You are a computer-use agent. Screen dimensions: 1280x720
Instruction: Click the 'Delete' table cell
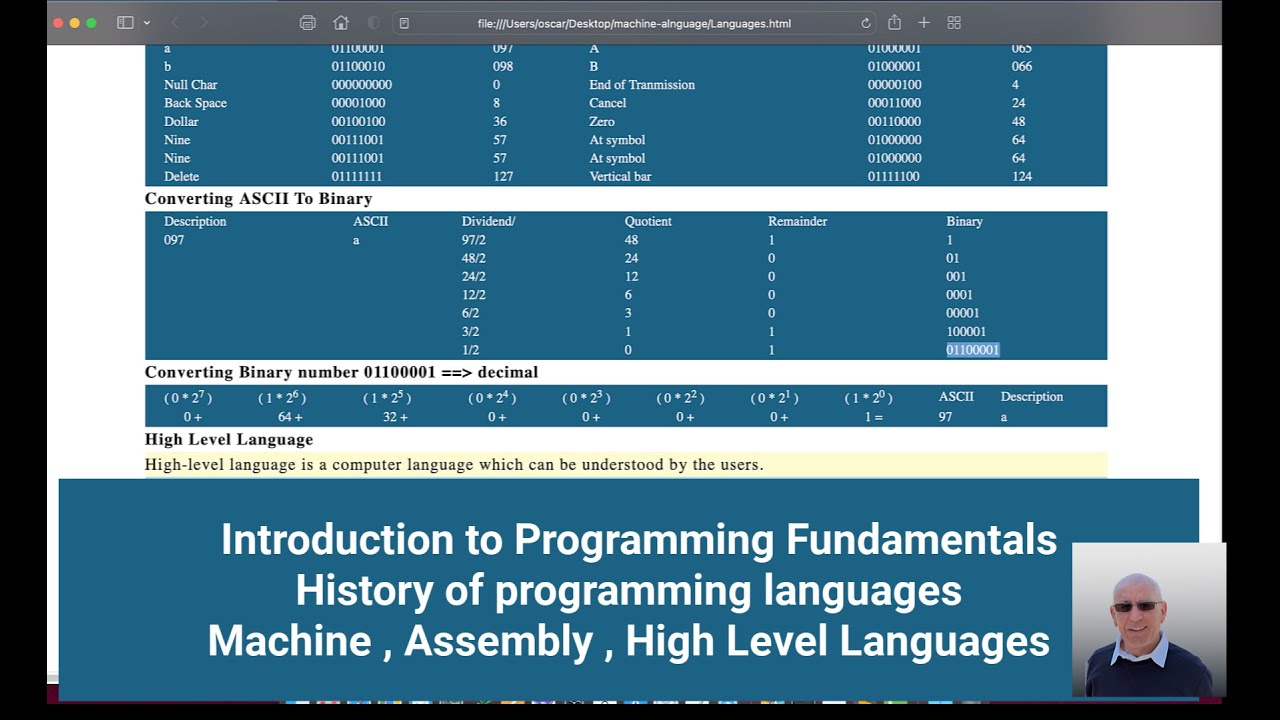(181, 176)
